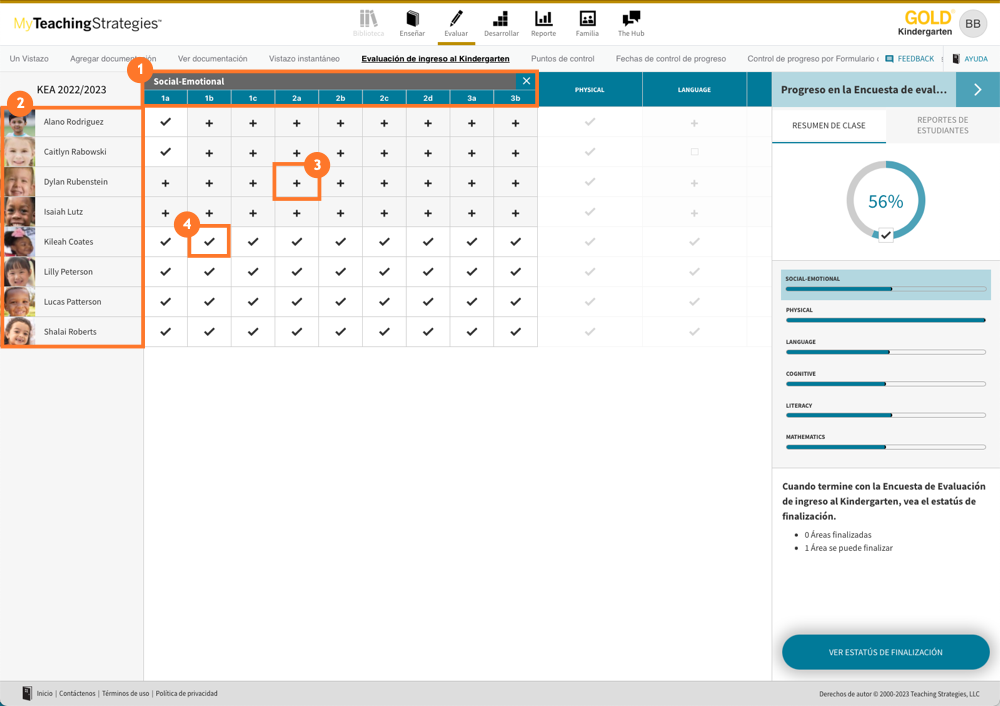Toggle Kileah Coates checkmark in column 1b

[209, 242]
